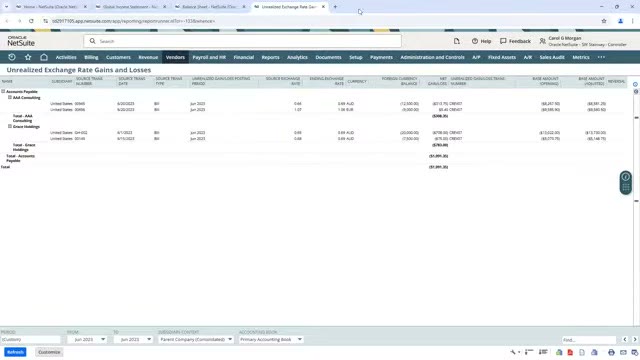Open the Customers menu
The image size is (640, 360).
tap(118, 58)
